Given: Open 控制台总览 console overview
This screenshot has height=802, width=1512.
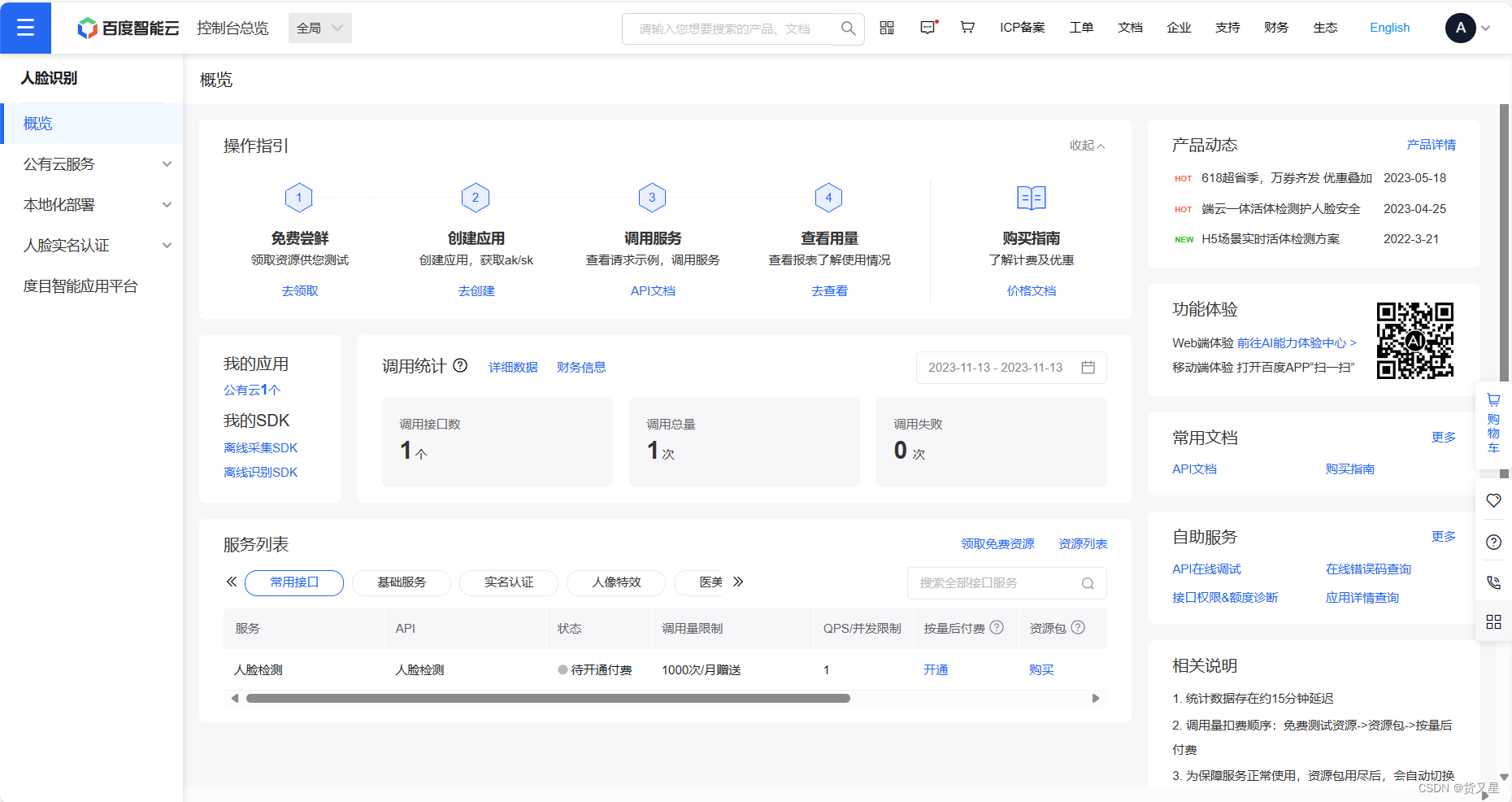Looking at the screenshot, I should point(232,28).
